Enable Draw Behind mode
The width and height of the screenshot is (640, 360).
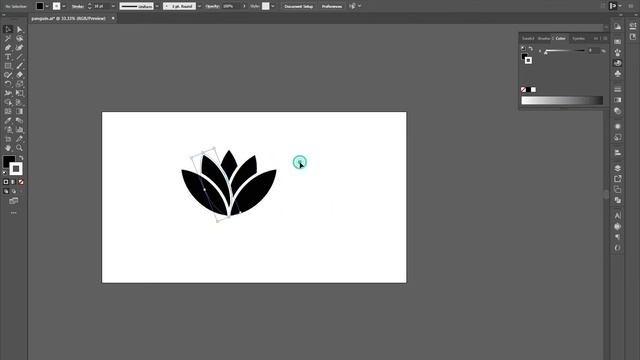pos(13,191)
